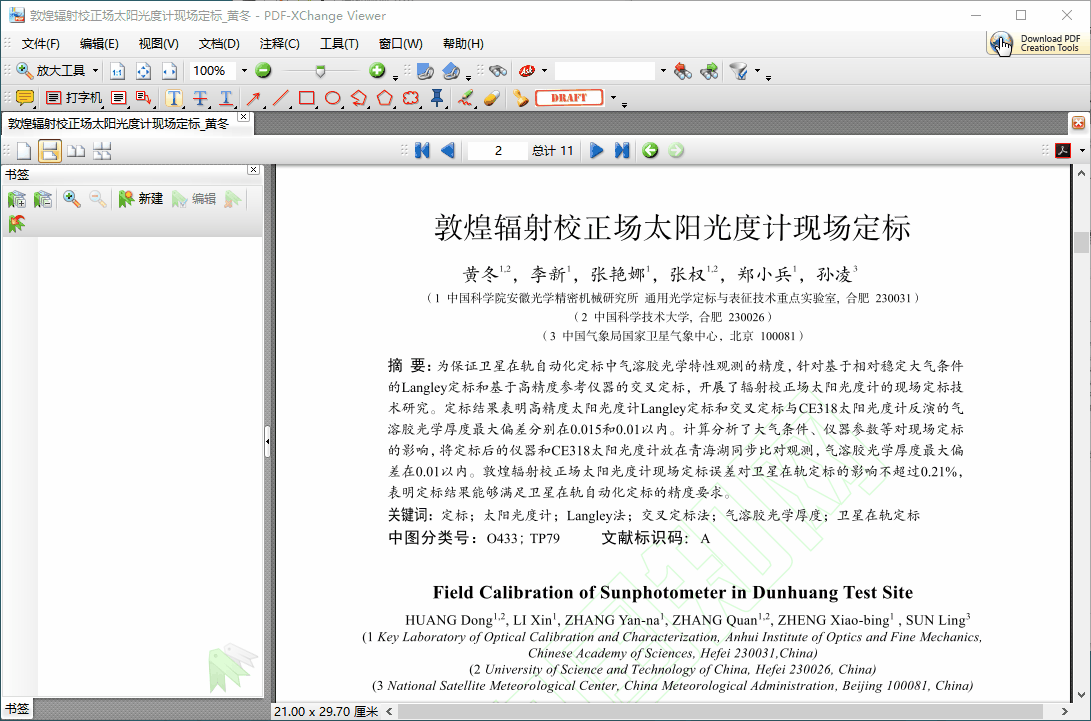Click Download PDF Creation Tools
The image size is (1091, 721).
point(1036,43)
